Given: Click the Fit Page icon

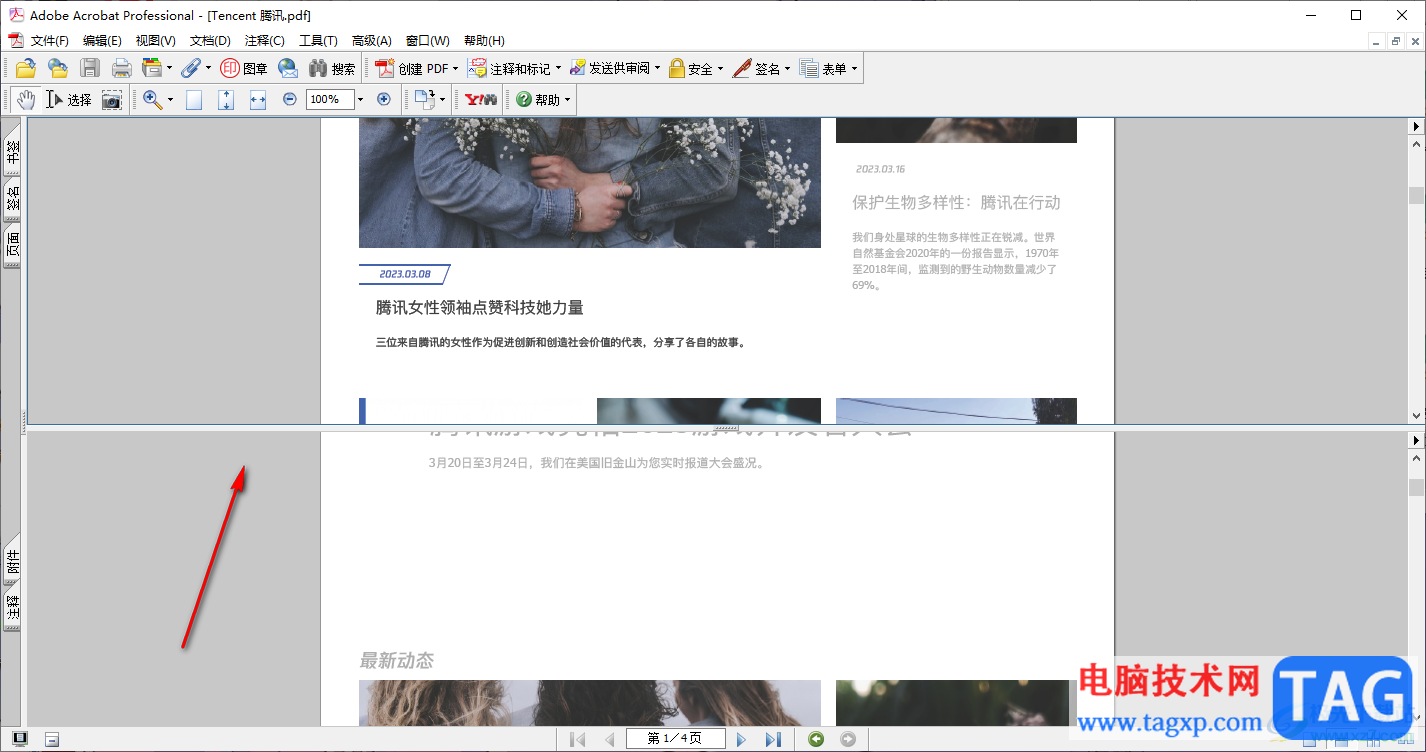Looking at the screenshot, I should (x=226, y=100).
